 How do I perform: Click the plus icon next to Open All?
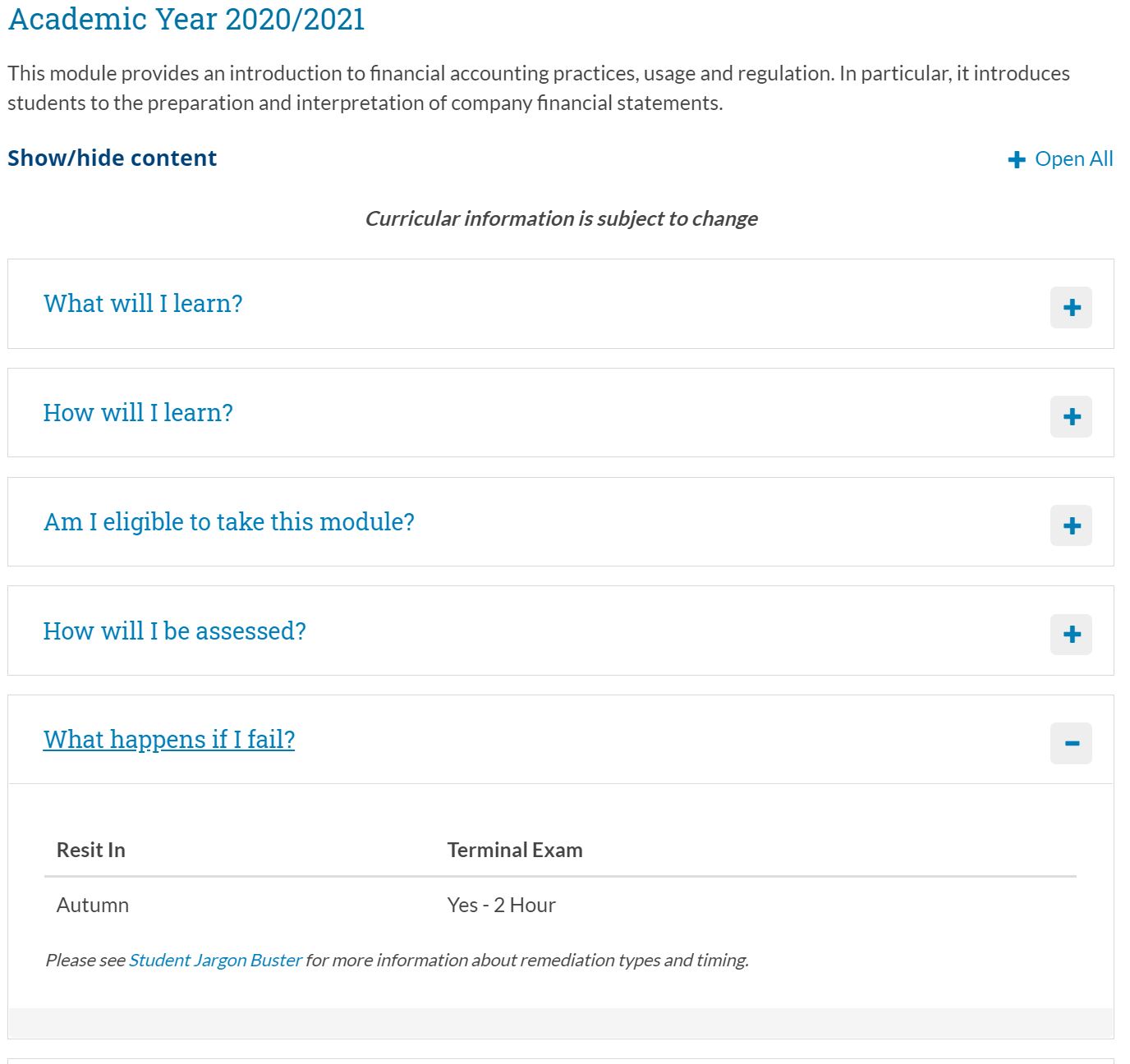pyautogui.click(x=1017, y=158)
